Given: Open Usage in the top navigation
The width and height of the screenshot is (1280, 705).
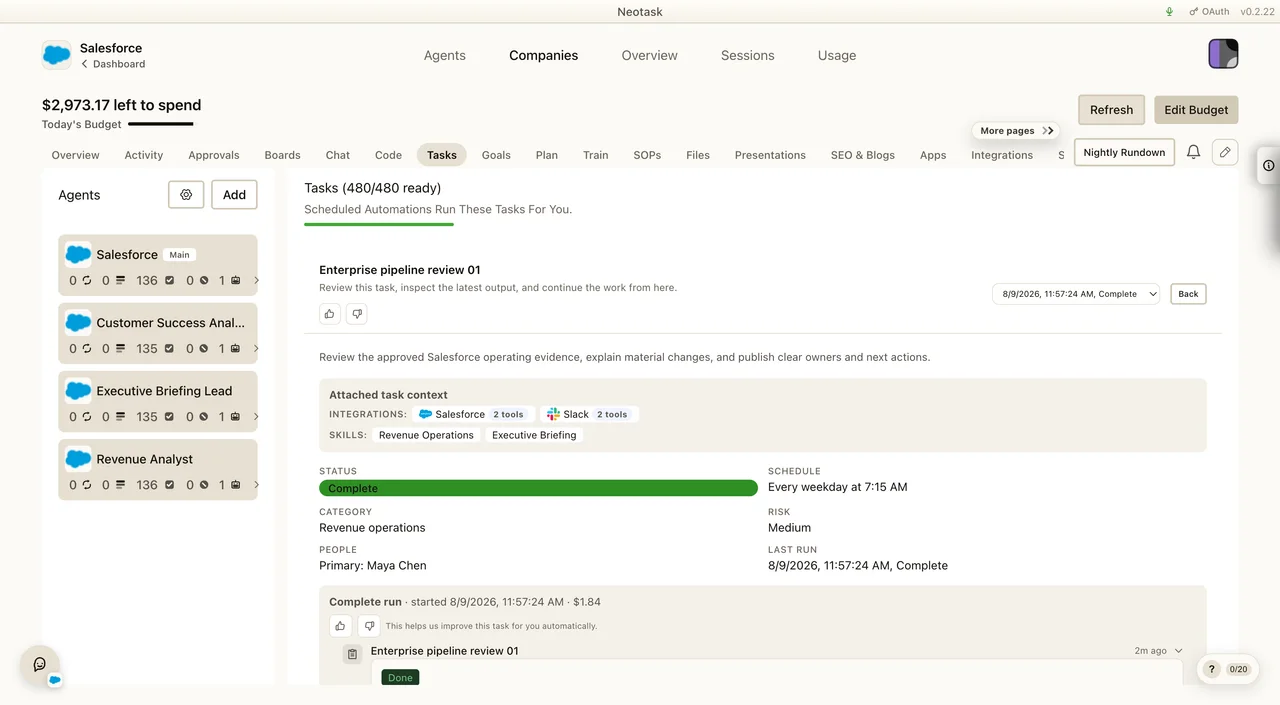Looking at the screenshot, I should [837, 56].
